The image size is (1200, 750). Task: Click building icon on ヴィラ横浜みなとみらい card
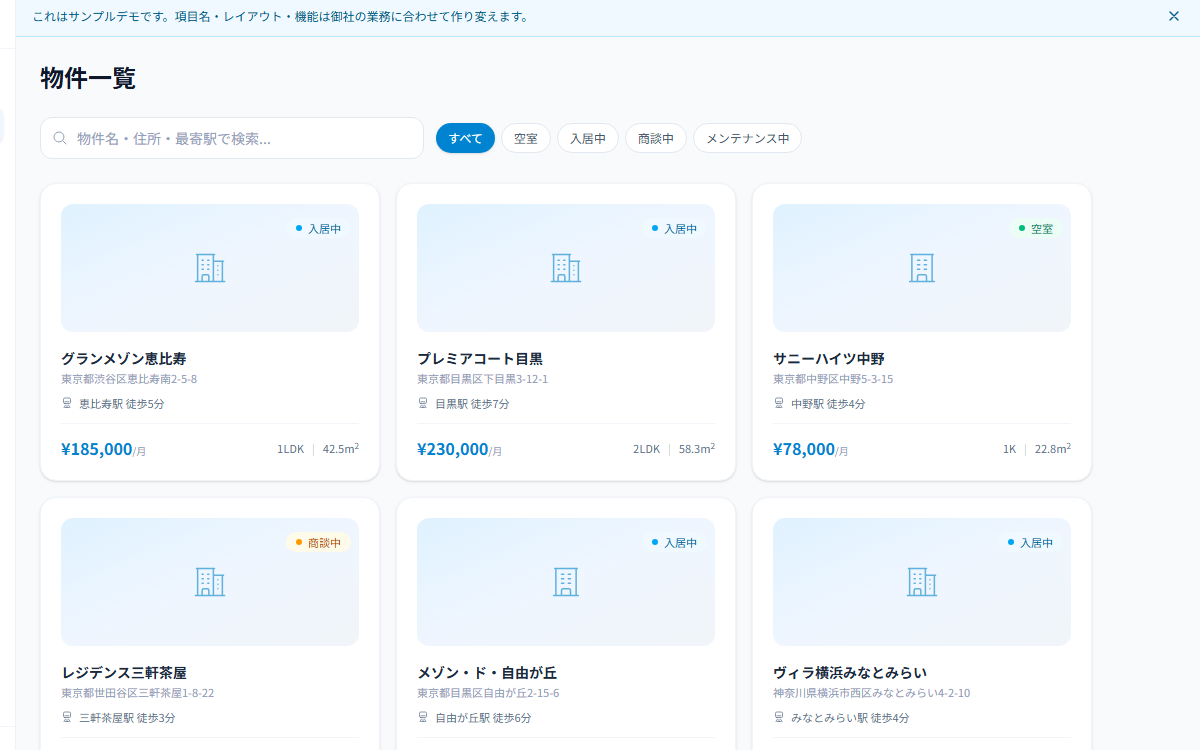(x=922, y=582)
